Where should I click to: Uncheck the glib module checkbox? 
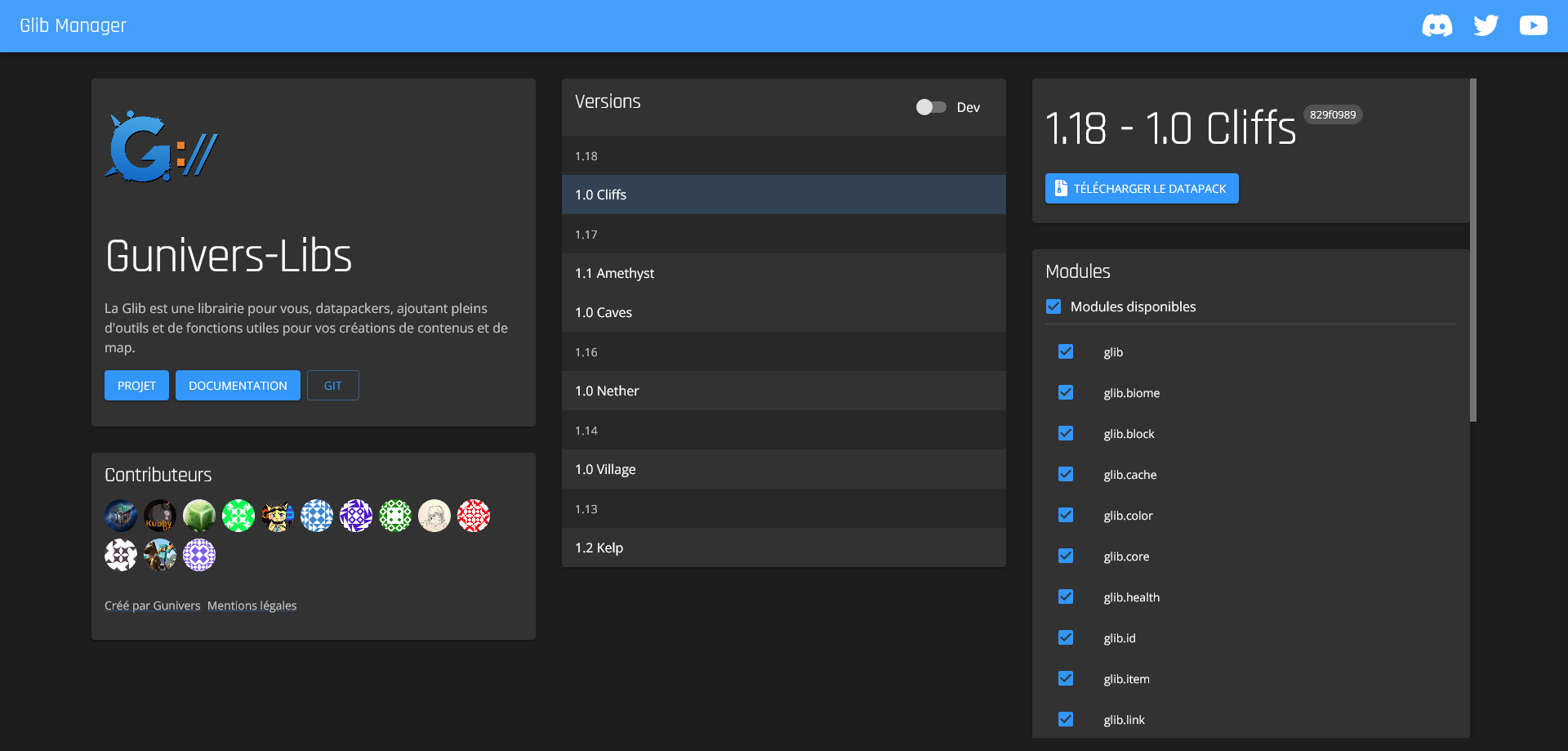point(1066,351)
